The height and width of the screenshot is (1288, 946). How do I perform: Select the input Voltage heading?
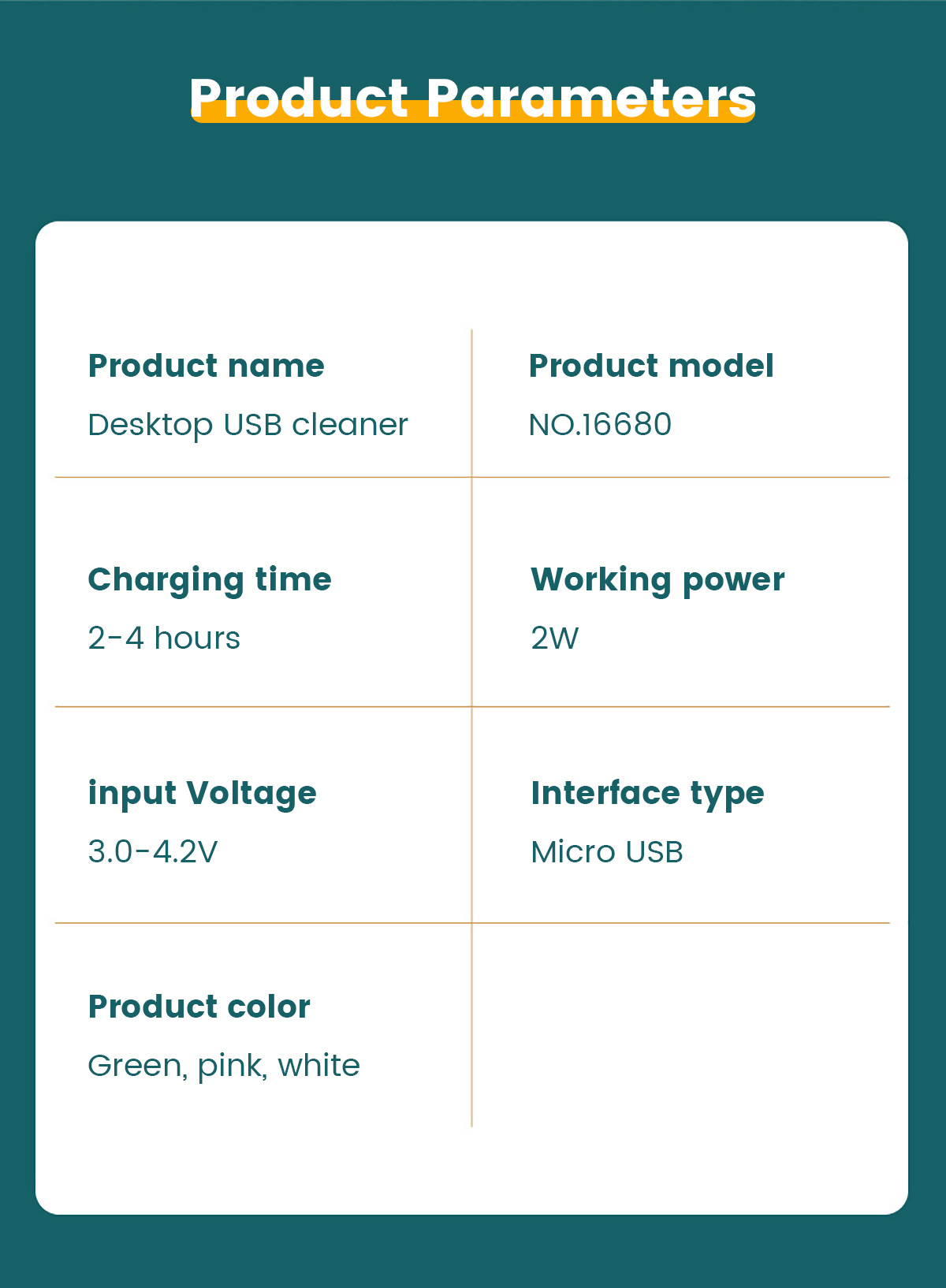202,795
